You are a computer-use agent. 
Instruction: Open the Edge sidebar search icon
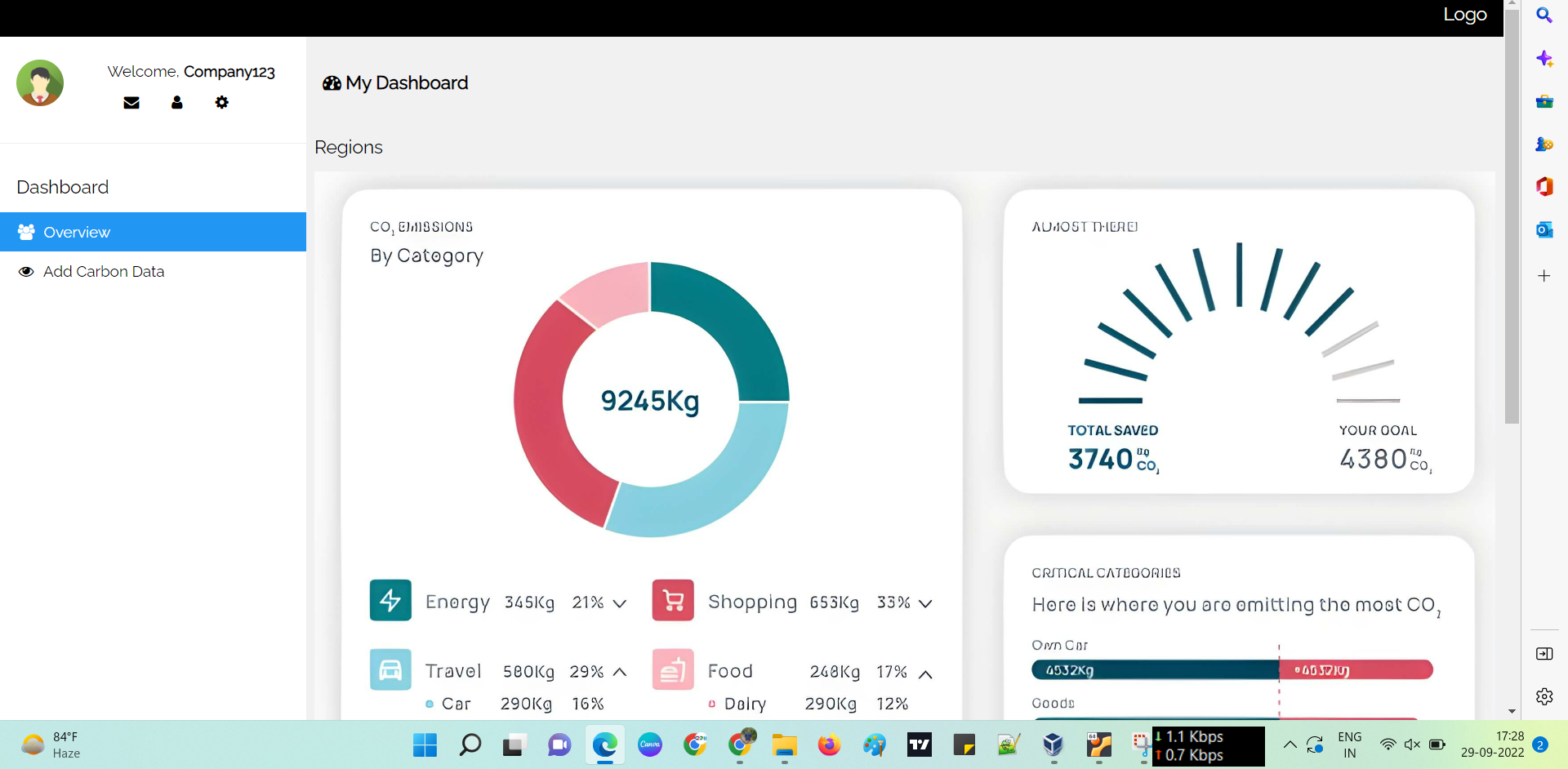coord(1544,16)
